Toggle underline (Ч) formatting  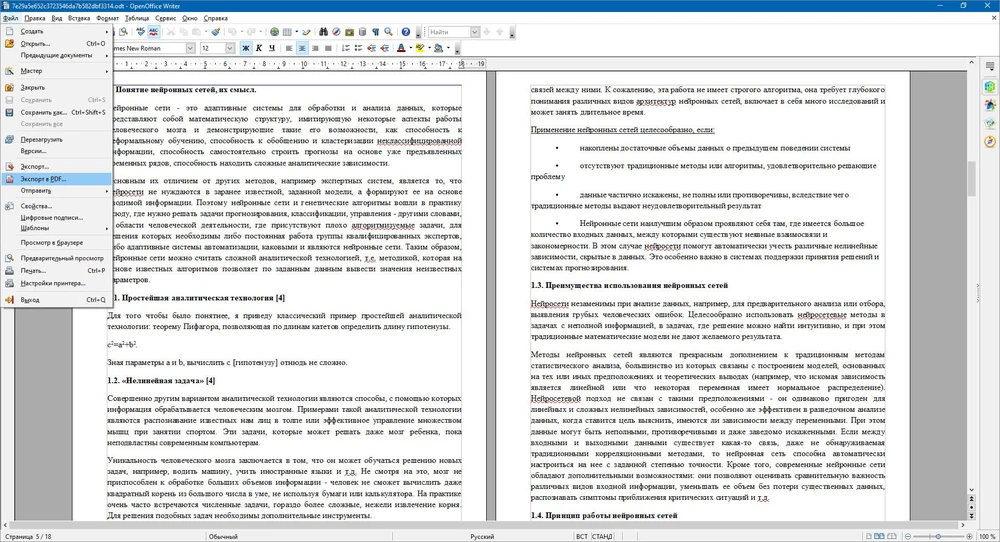[x=271, y=48]
